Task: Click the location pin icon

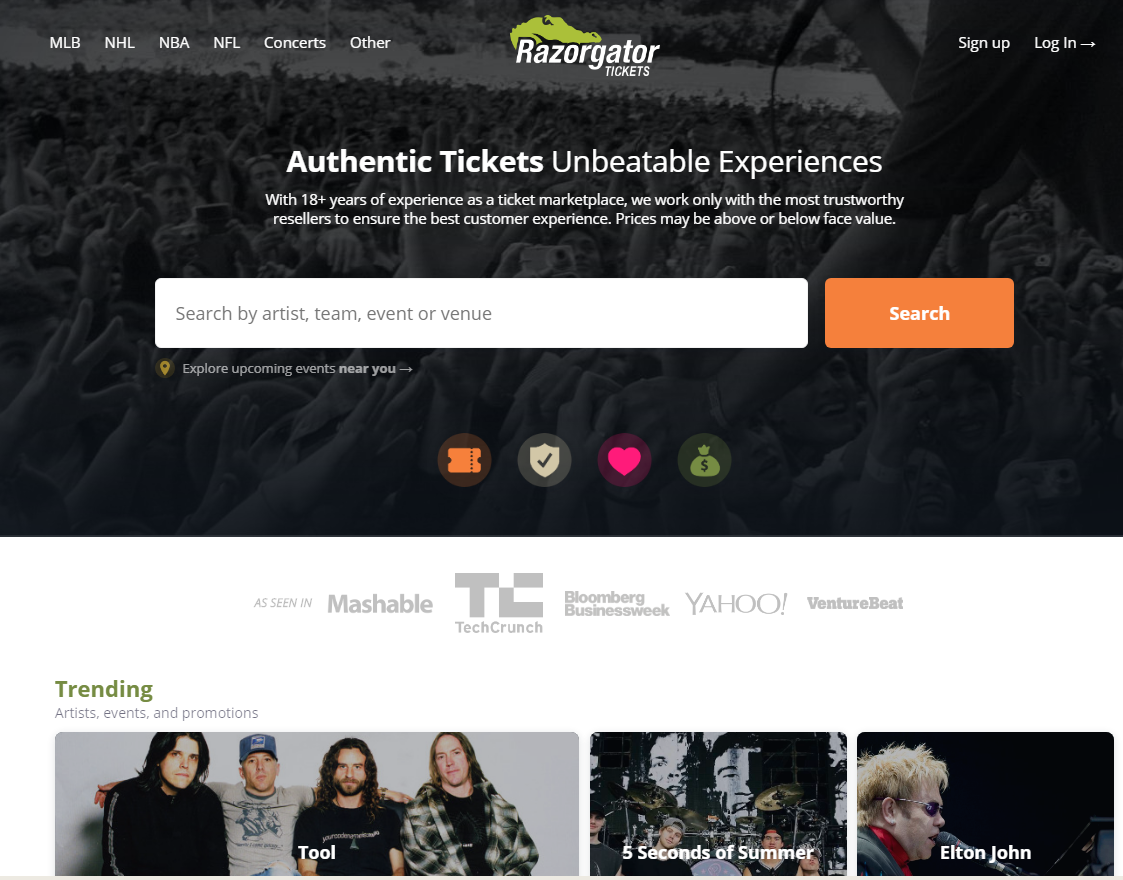Action: click(165, 368)
